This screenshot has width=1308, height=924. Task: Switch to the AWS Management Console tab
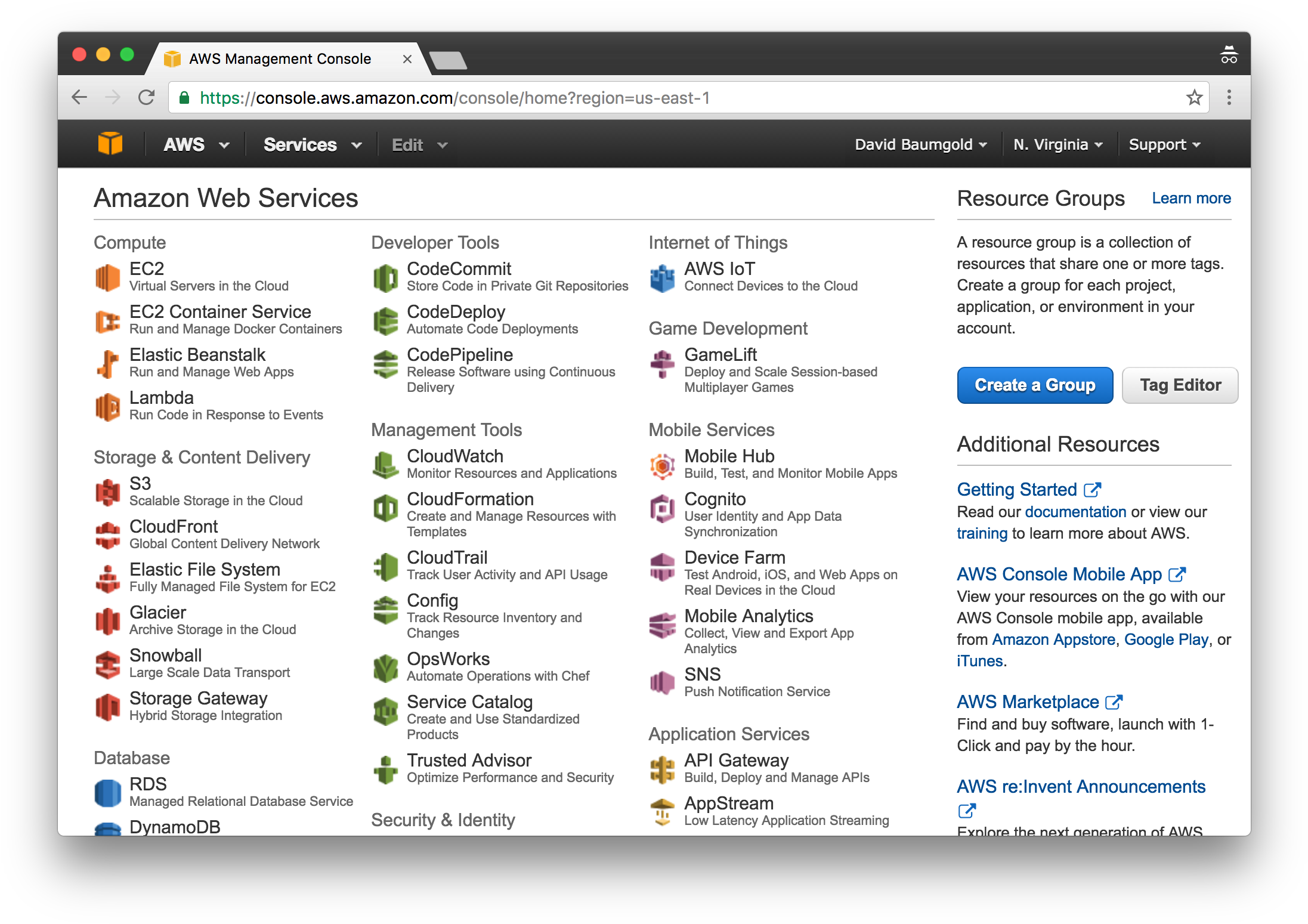click(279, 58)
